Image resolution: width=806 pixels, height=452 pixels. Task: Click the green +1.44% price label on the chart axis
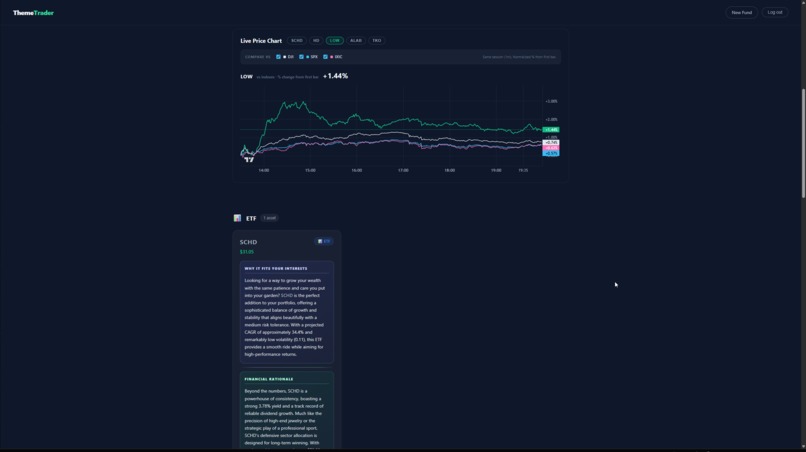coord(551,130)
